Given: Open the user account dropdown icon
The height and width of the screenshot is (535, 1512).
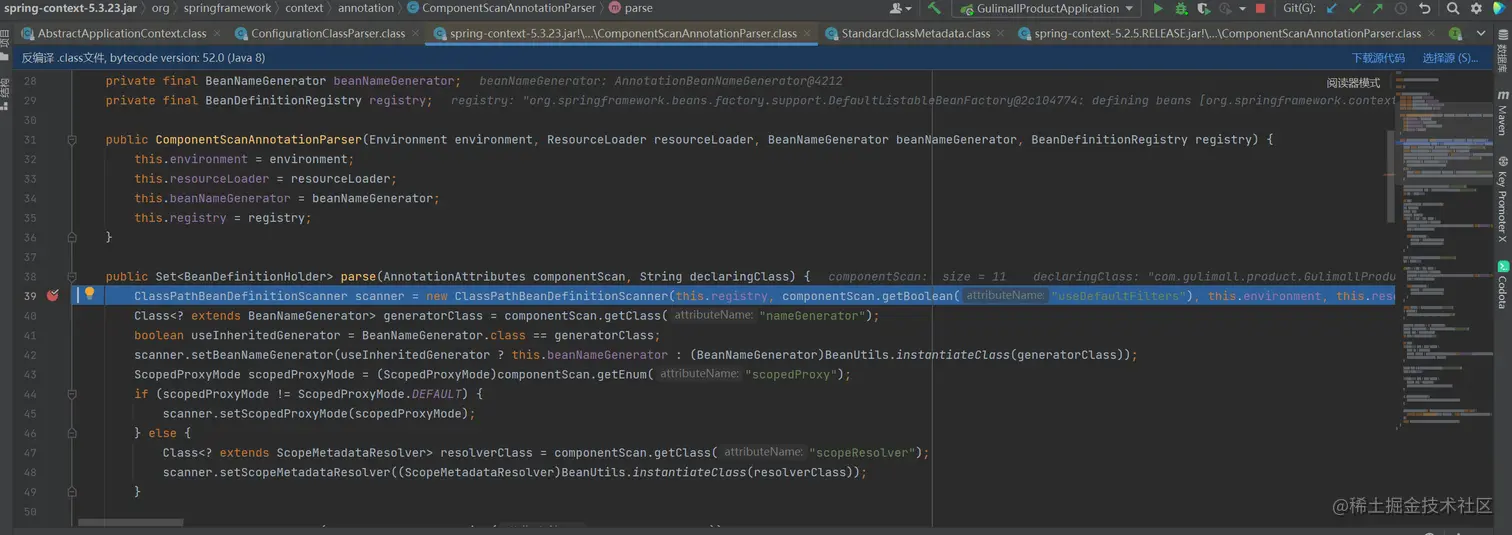Looking at the screenshot, I should (x=900, y=8).
